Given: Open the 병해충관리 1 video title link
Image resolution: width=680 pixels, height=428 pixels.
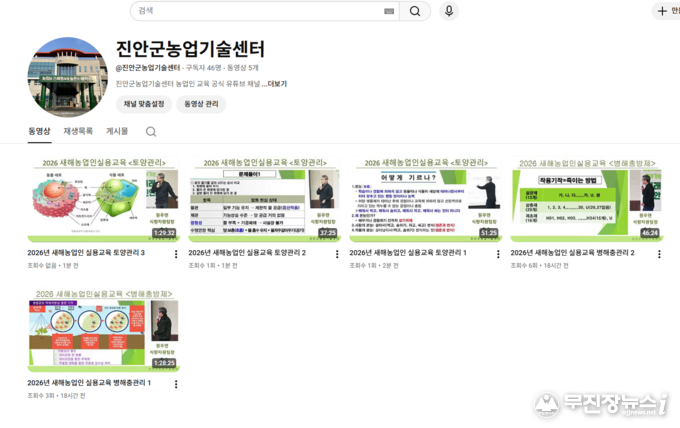Looking at the screenshot, I should click(x=89, y=383).
